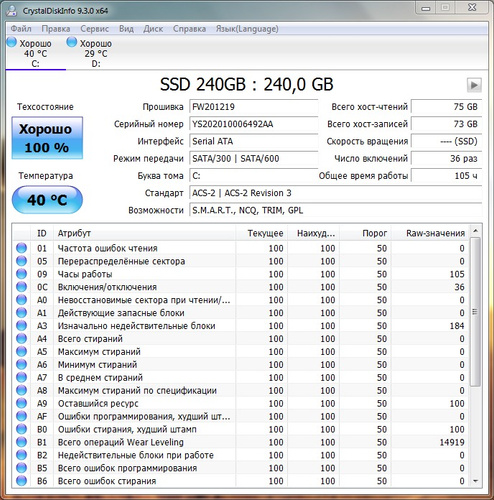Click the 40 °C temperature button
494x500 pixels.
point(47,200)
